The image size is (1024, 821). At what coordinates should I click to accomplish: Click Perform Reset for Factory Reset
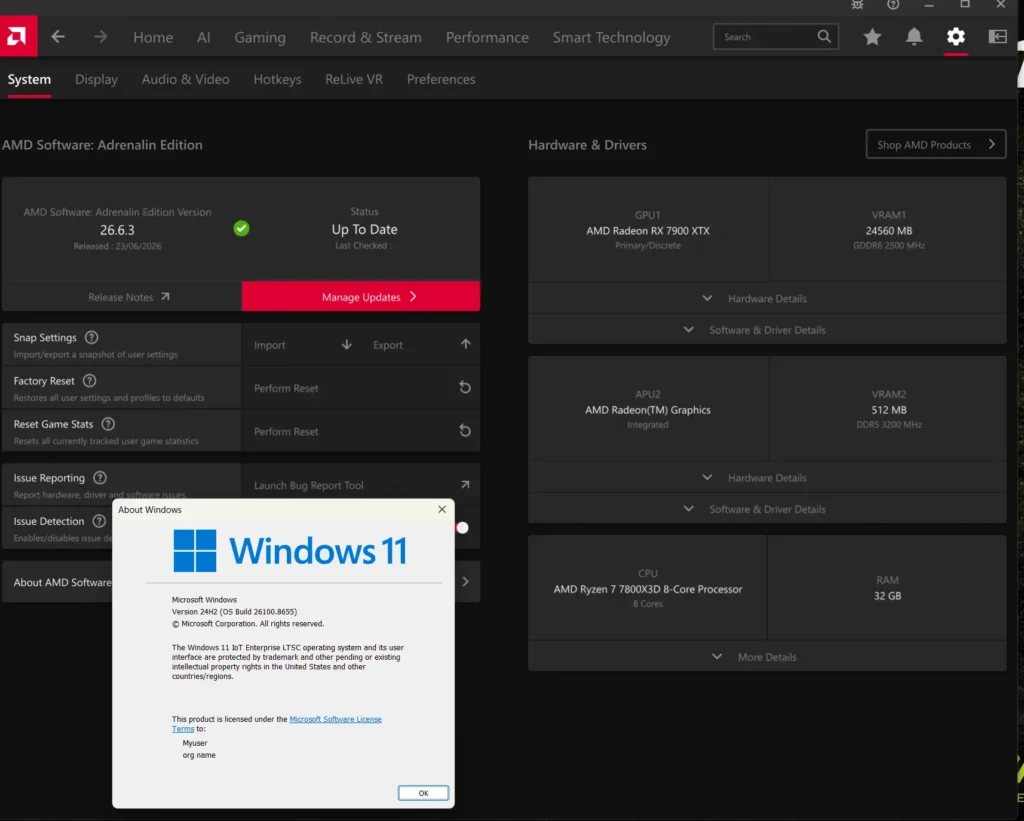[x=286, y=388]
